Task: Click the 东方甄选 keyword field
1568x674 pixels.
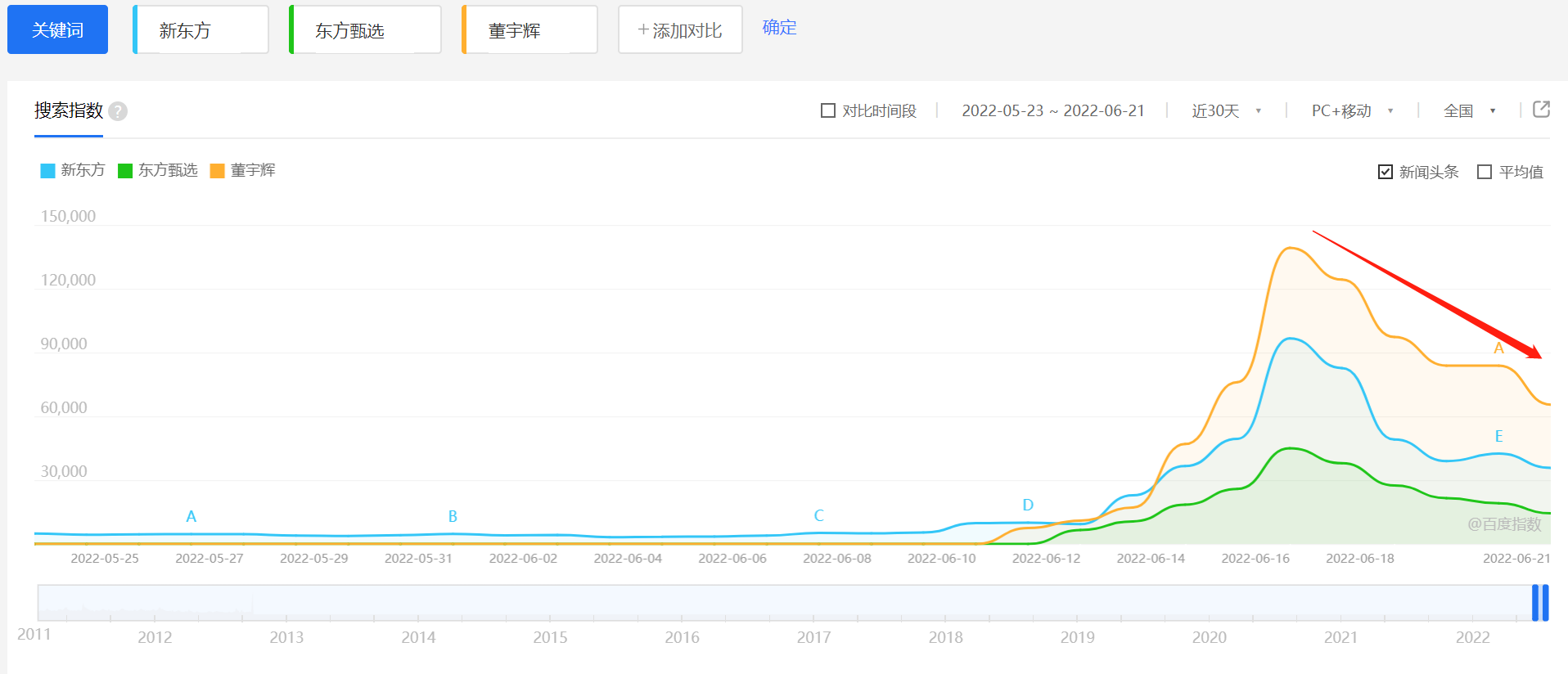Action: pos(366,30)
